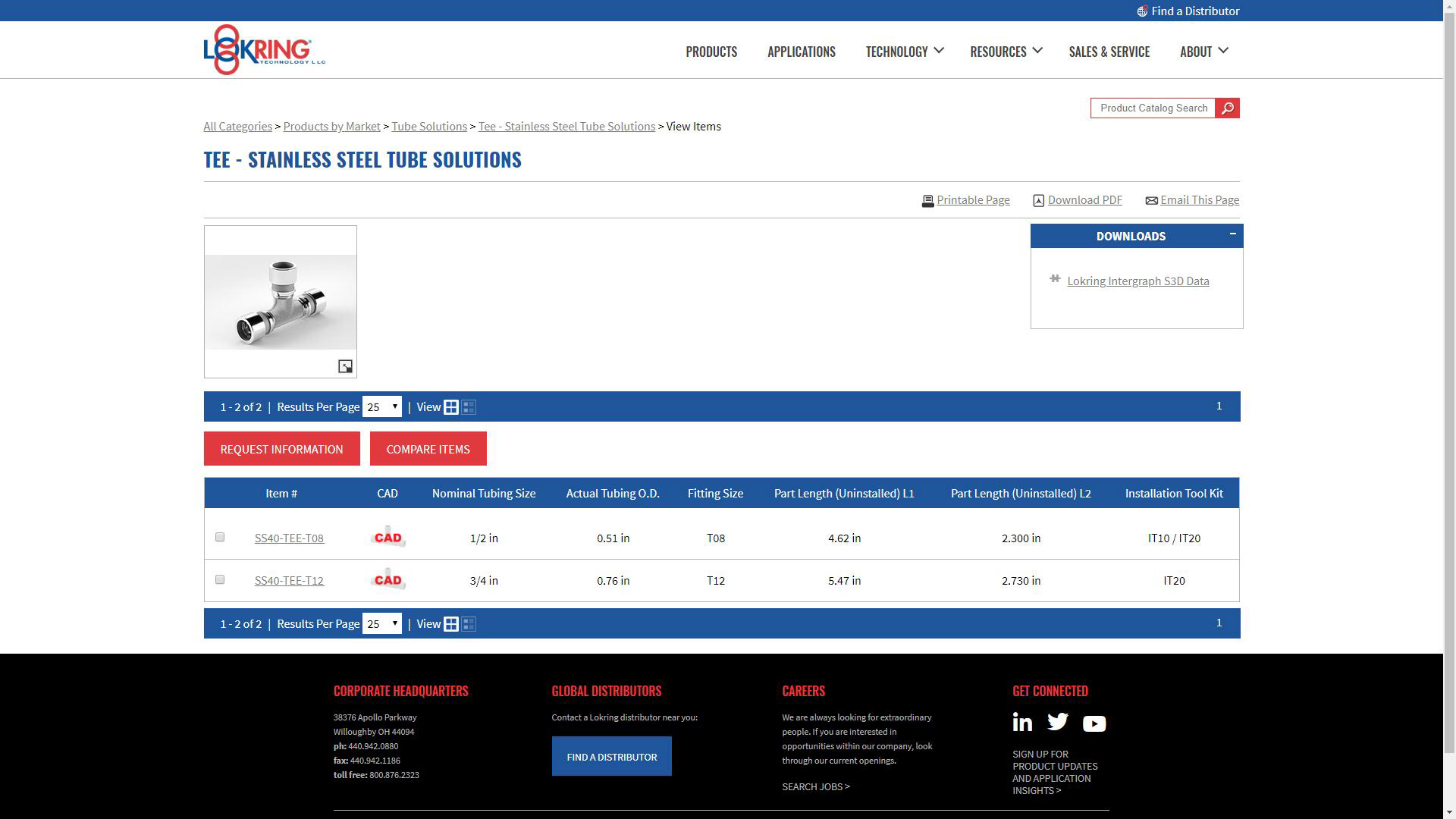Click the CAD icon for SS40-TEE-T08

[388, 537]
